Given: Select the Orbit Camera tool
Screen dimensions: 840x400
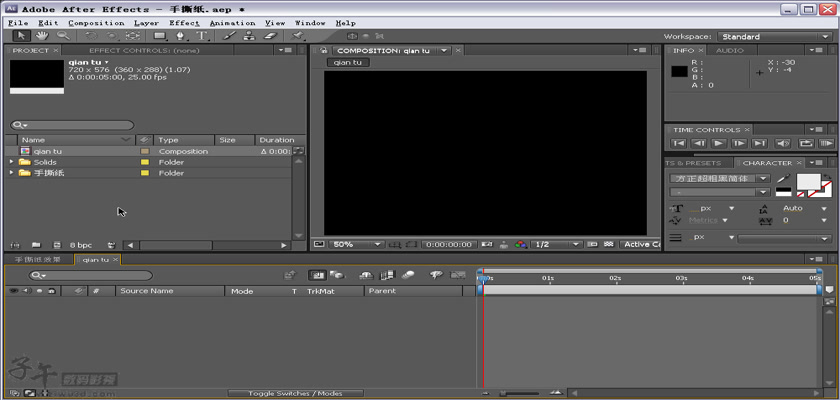Looking at the screenshot, I should 112,36.
